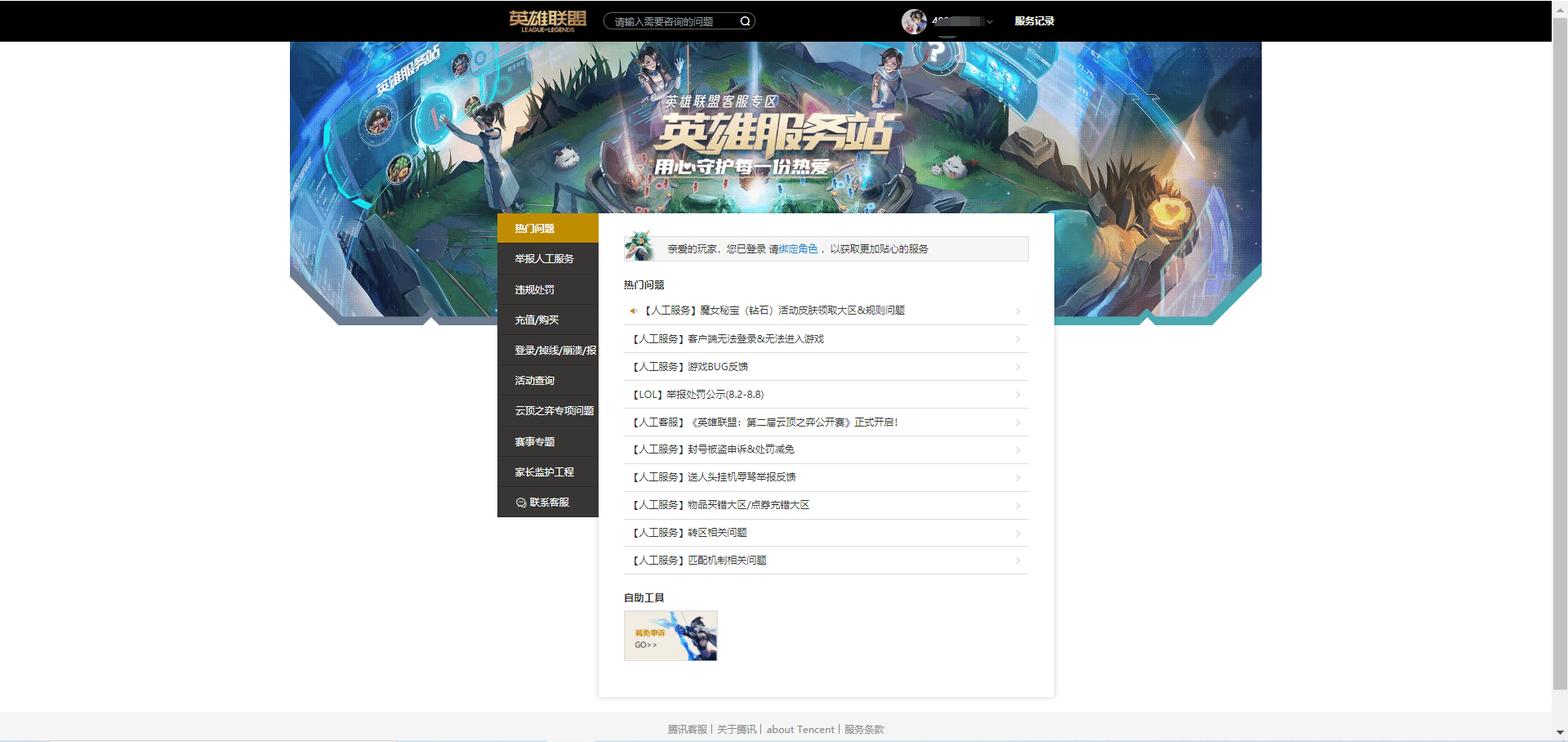Click the search magnifier icon
The width and height of the screenshot is (1568, 742).
(x=744, y=20)
